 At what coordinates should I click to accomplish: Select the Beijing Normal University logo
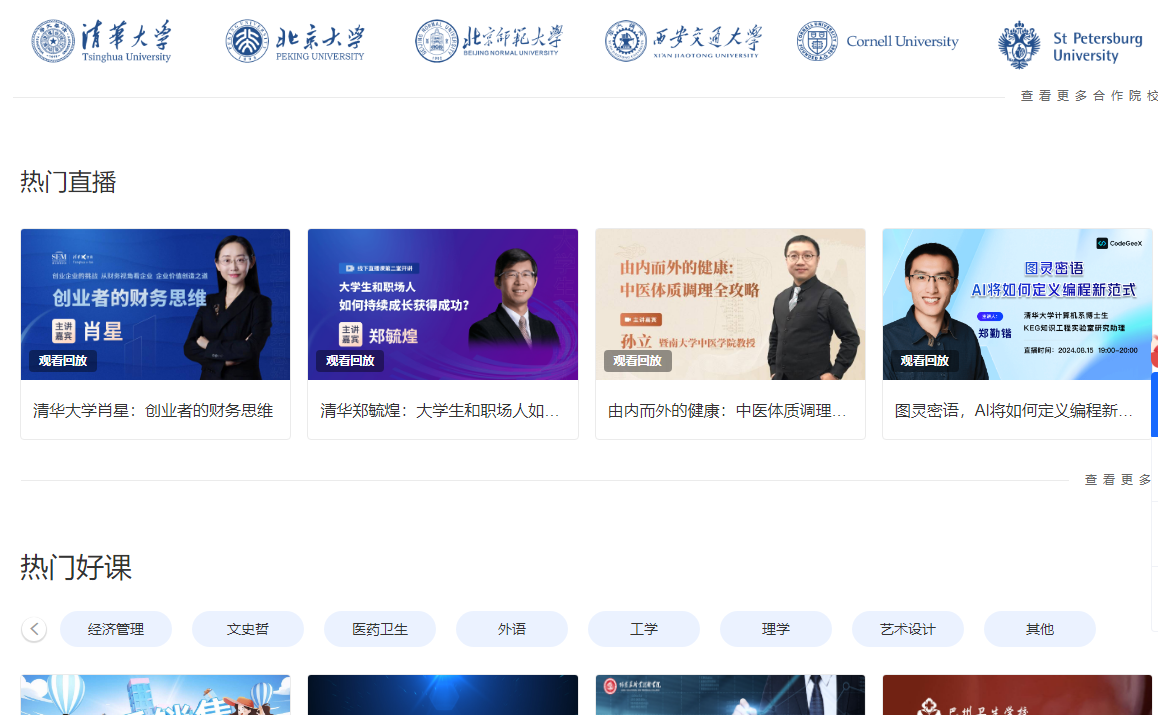pyautogui.click(x=489, y=41)
